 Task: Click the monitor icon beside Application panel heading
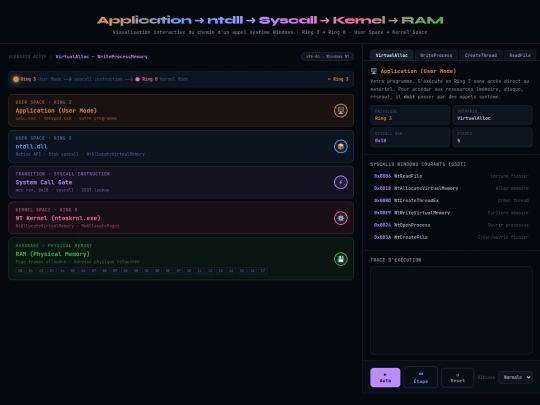(374, 71)
